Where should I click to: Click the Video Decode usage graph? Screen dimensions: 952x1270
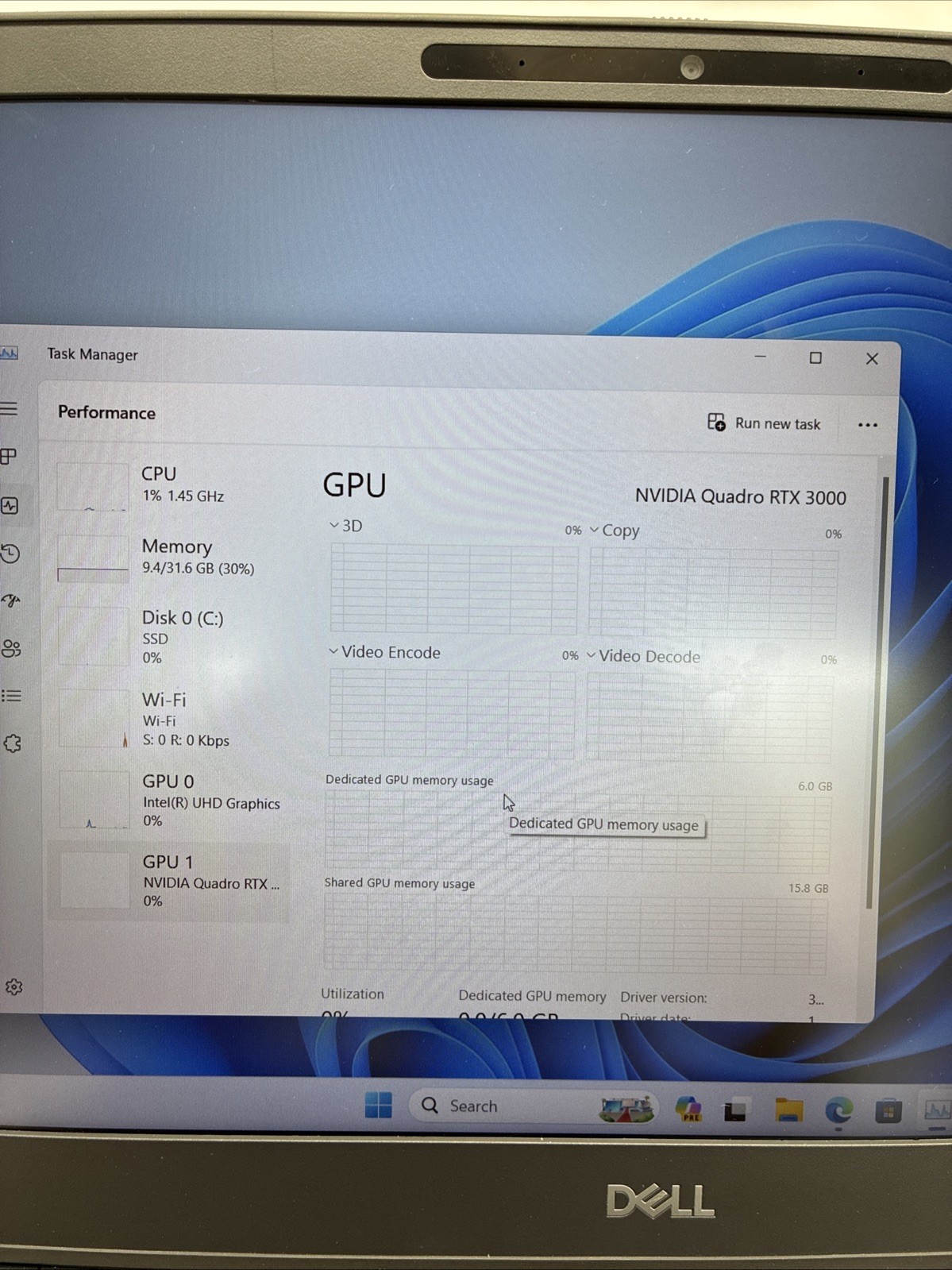point(710,717)
